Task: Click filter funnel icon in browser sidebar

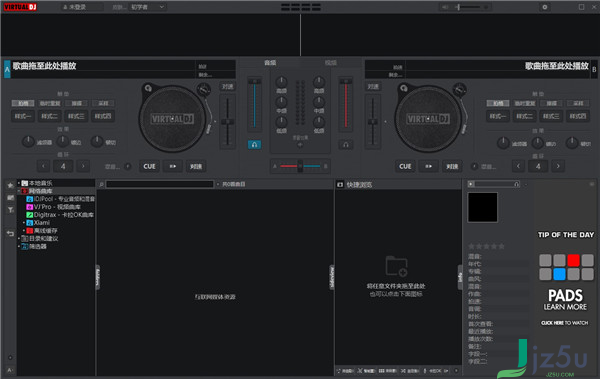Action: click(10, 210)
